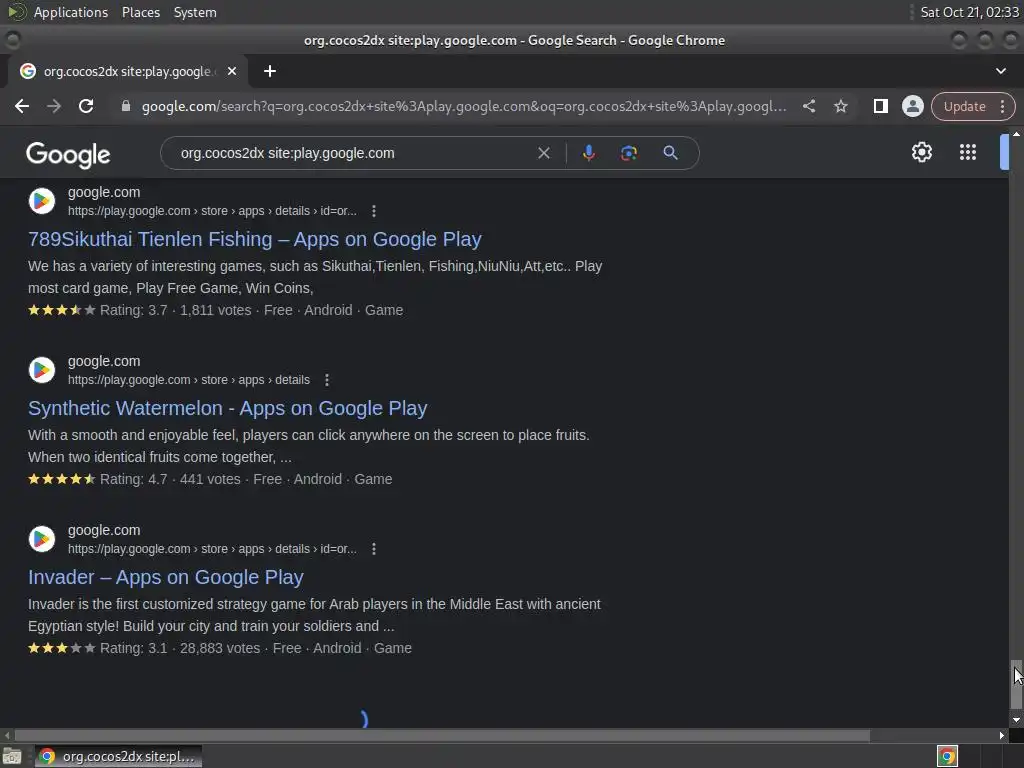This screenshot has height=768, width=1024.
Task: Click Play Store favicon of Invader result
Action: tap(42, 539)
